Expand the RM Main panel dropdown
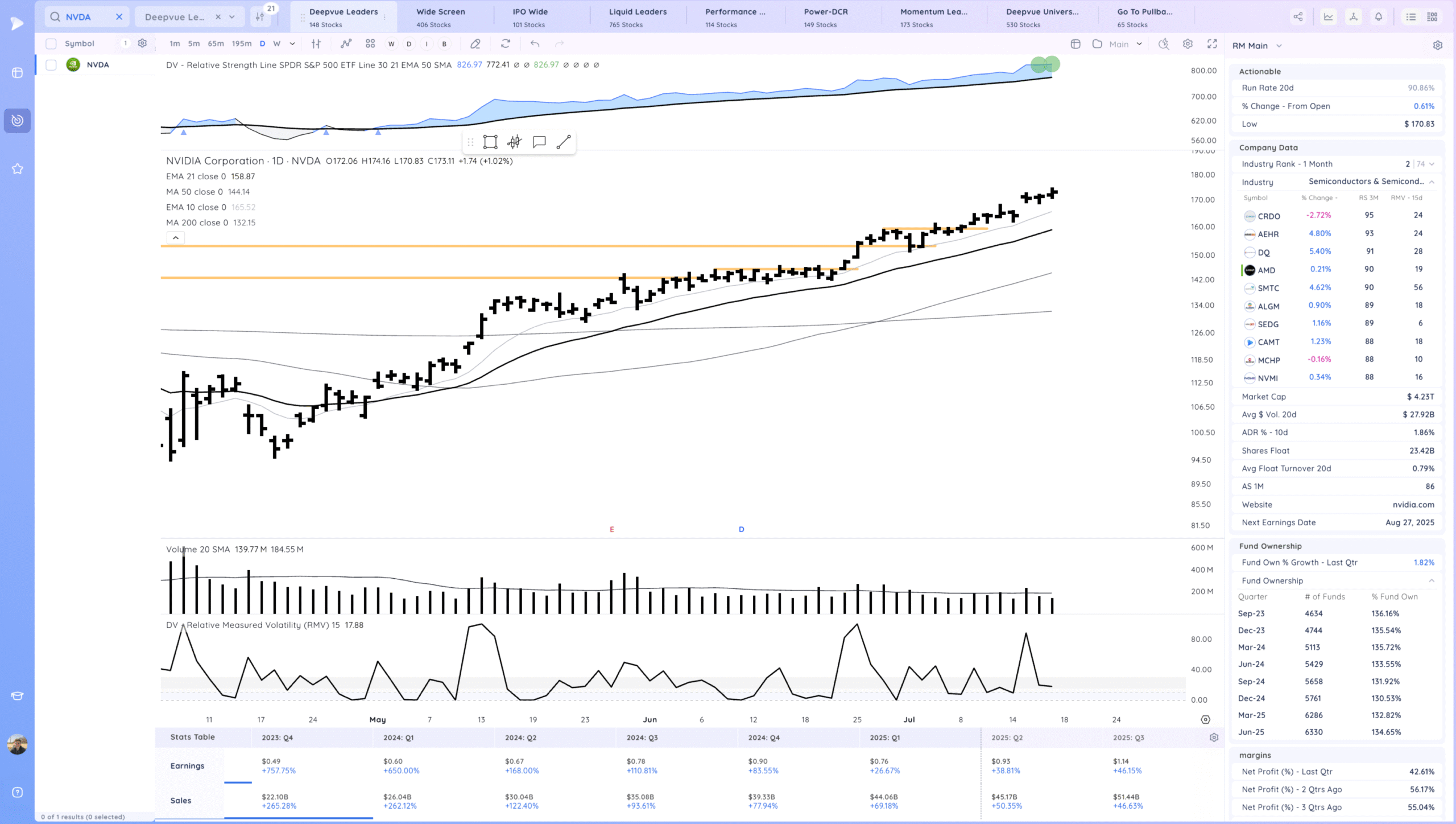The width and height of the screenshot is (1456, 824). click(1279, 46)
